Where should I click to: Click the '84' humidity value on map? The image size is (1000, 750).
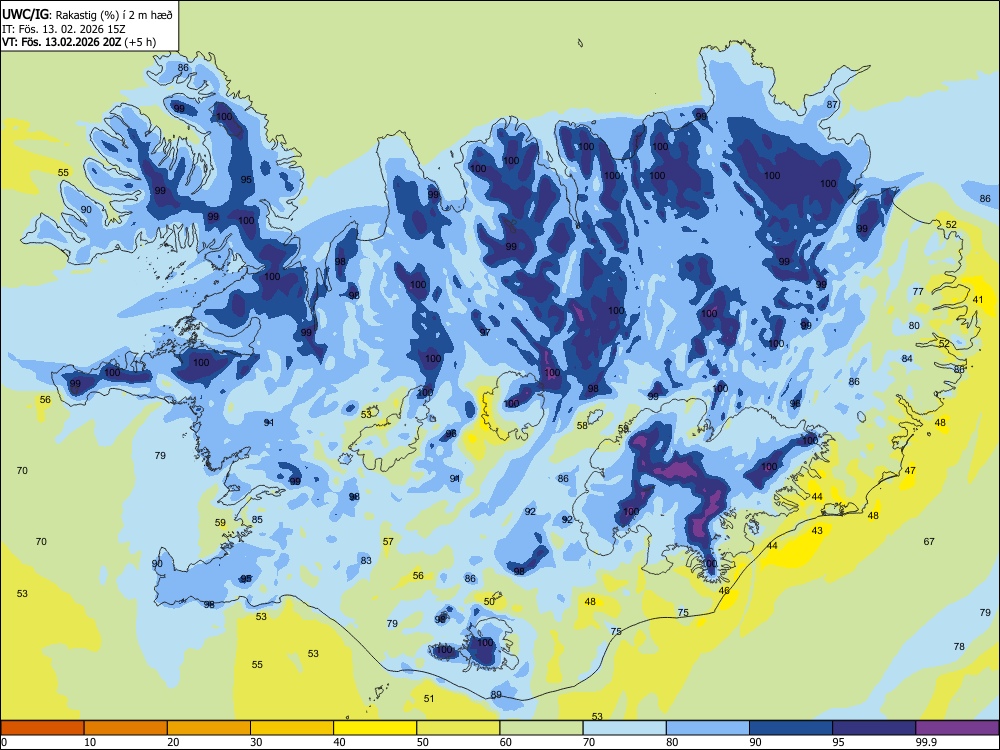point(907,358)
